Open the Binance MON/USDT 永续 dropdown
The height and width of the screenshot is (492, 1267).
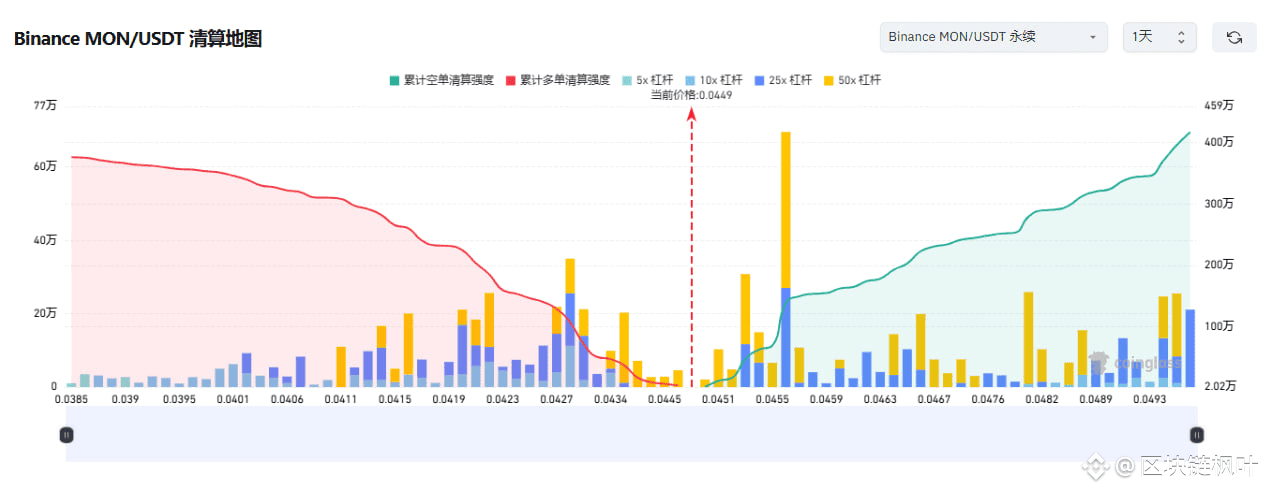click(x=993, y=37)
